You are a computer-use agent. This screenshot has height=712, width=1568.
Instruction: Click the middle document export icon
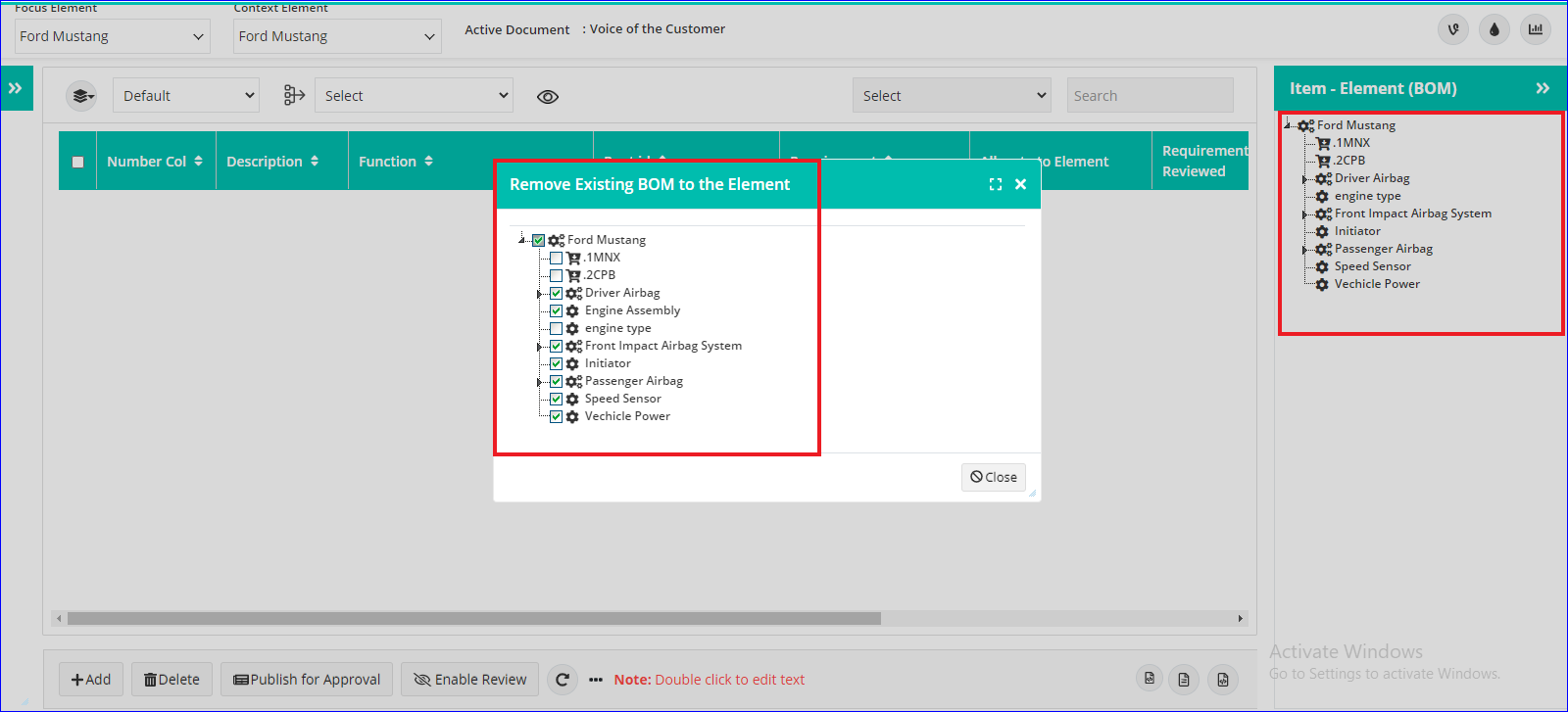pos(1184,679)
